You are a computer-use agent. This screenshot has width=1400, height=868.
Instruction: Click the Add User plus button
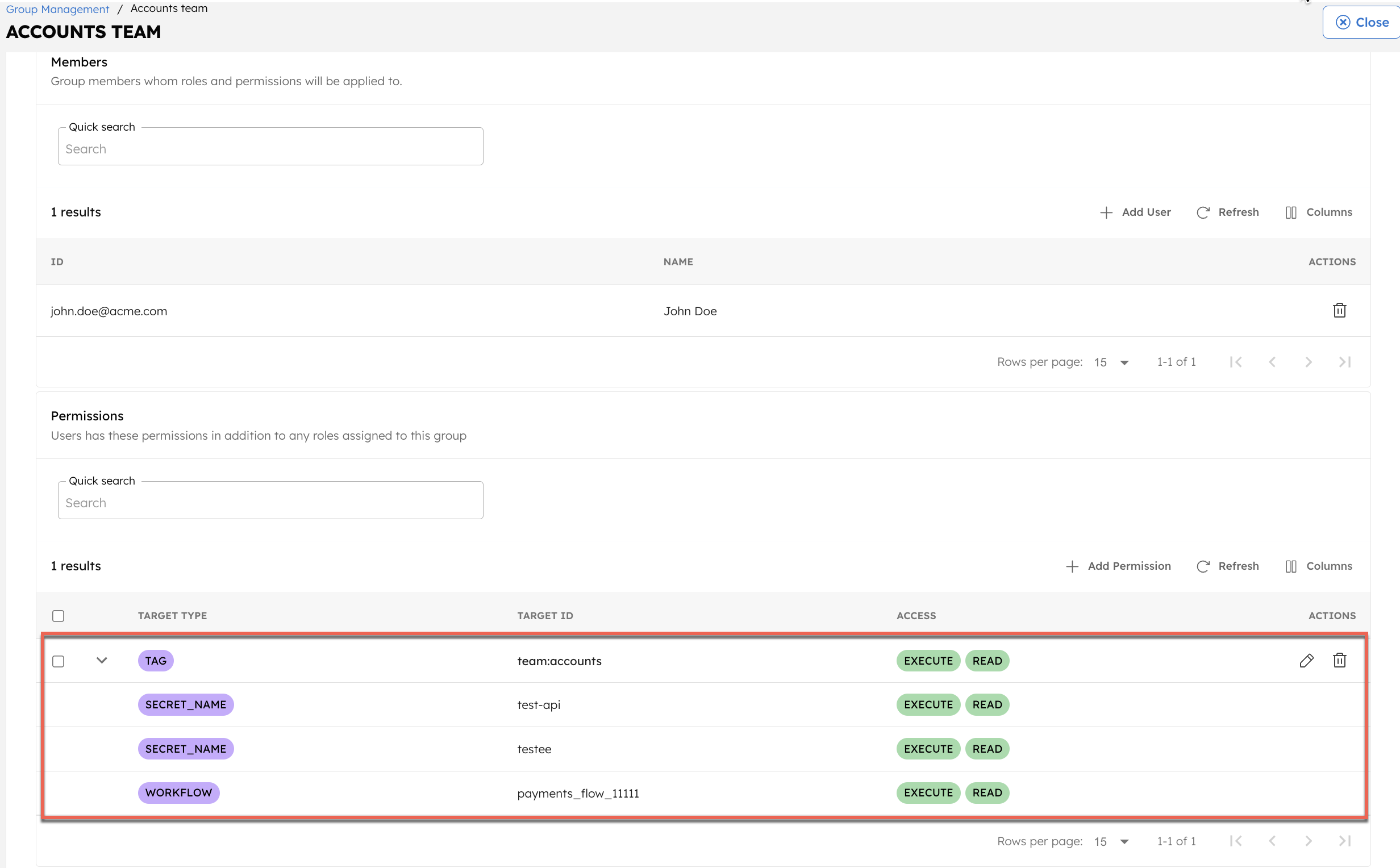click(x=1135, y=212)
